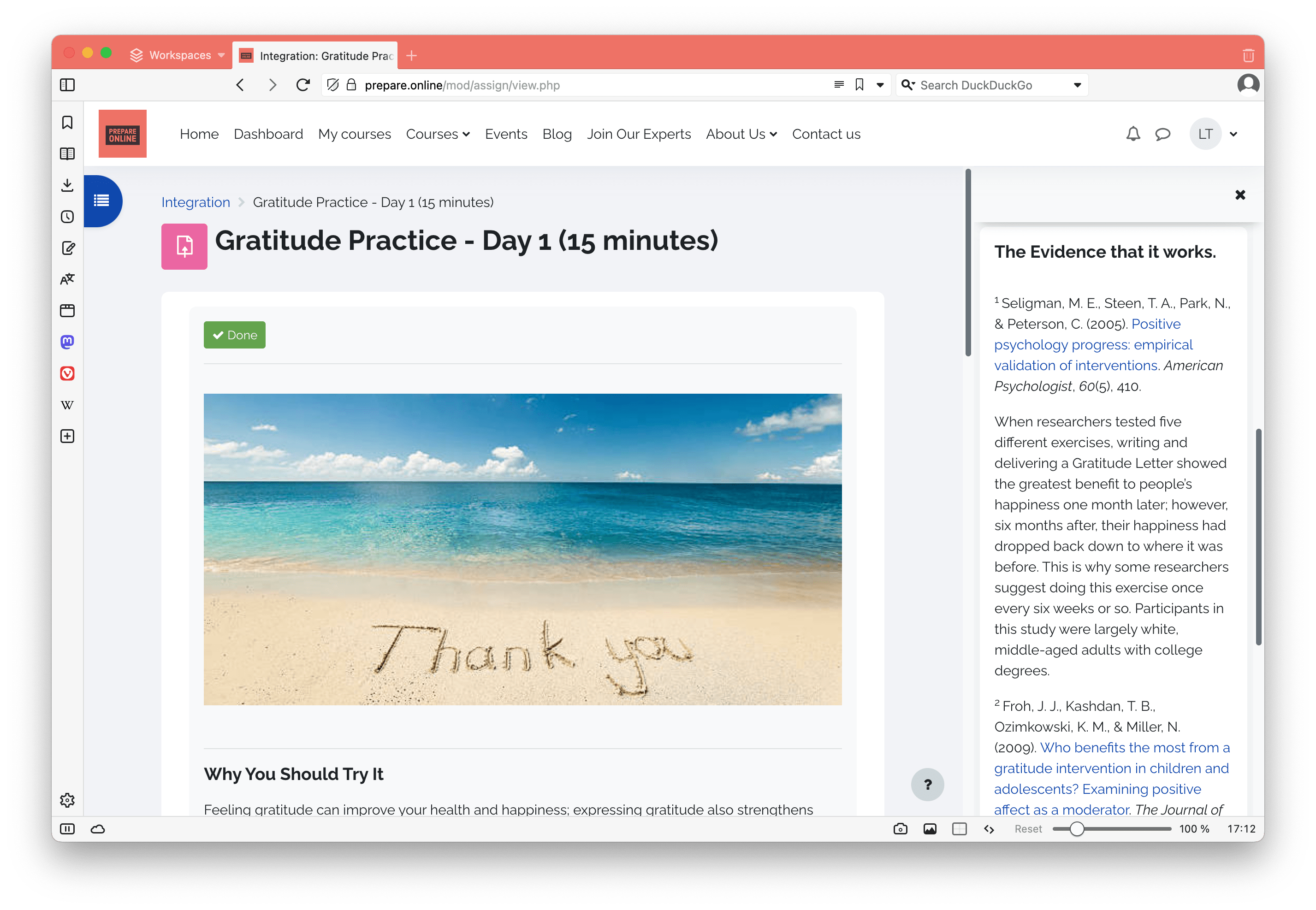Expand the About Us dropdown menu
1316x910 pixels.
[x=740, y=134]
